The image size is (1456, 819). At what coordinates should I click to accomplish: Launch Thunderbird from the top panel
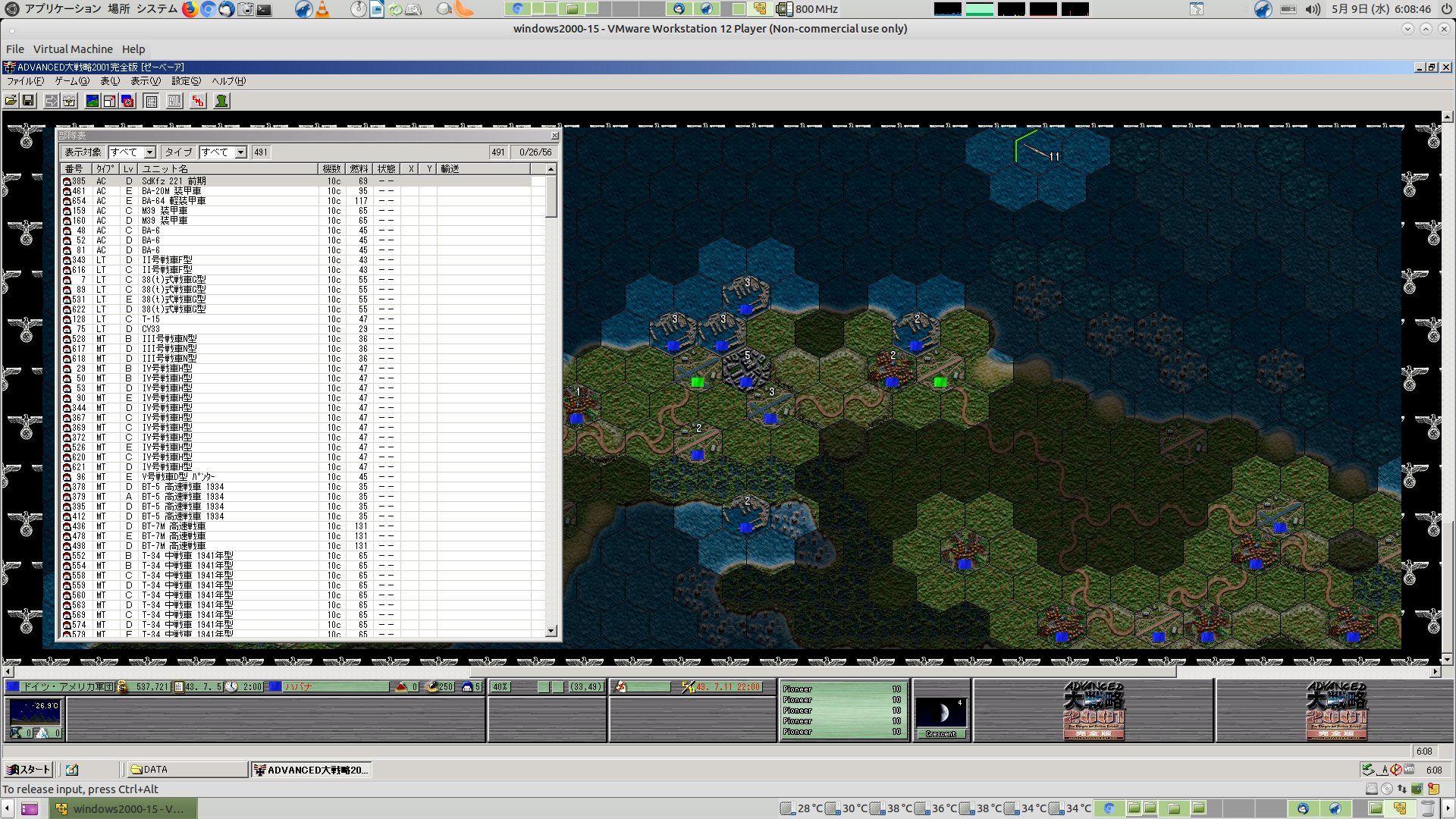coord(226,9)
